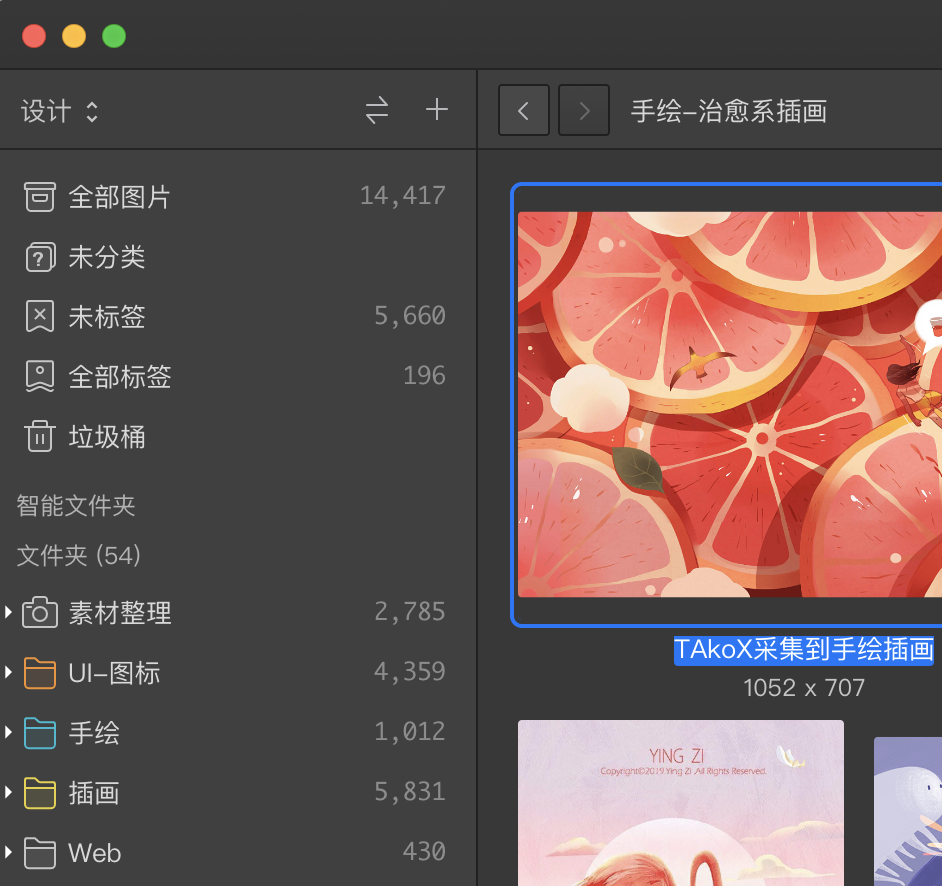Image resolution: width=942 pixels, height=886 pixels.
Task: Click the switch library arrows icon
Action: point(377,111)
